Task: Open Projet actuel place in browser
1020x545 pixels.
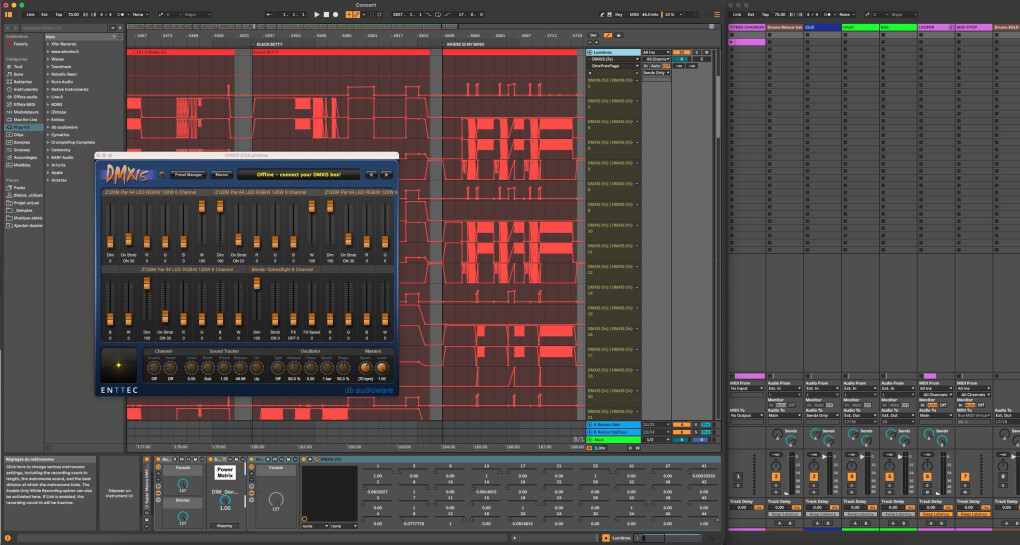Action: pyautogui.click(x=26, y=203)
